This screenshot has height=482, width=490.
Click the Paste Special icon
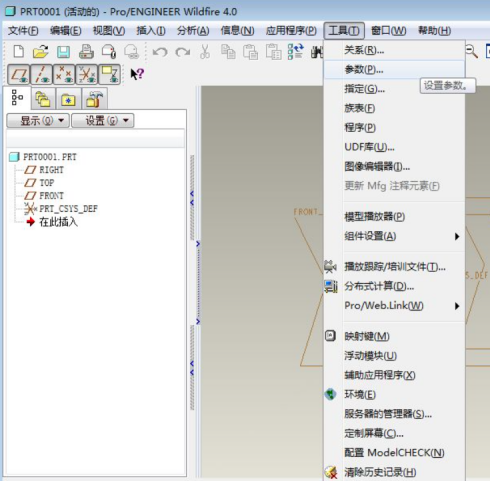[x=273, y=52]
